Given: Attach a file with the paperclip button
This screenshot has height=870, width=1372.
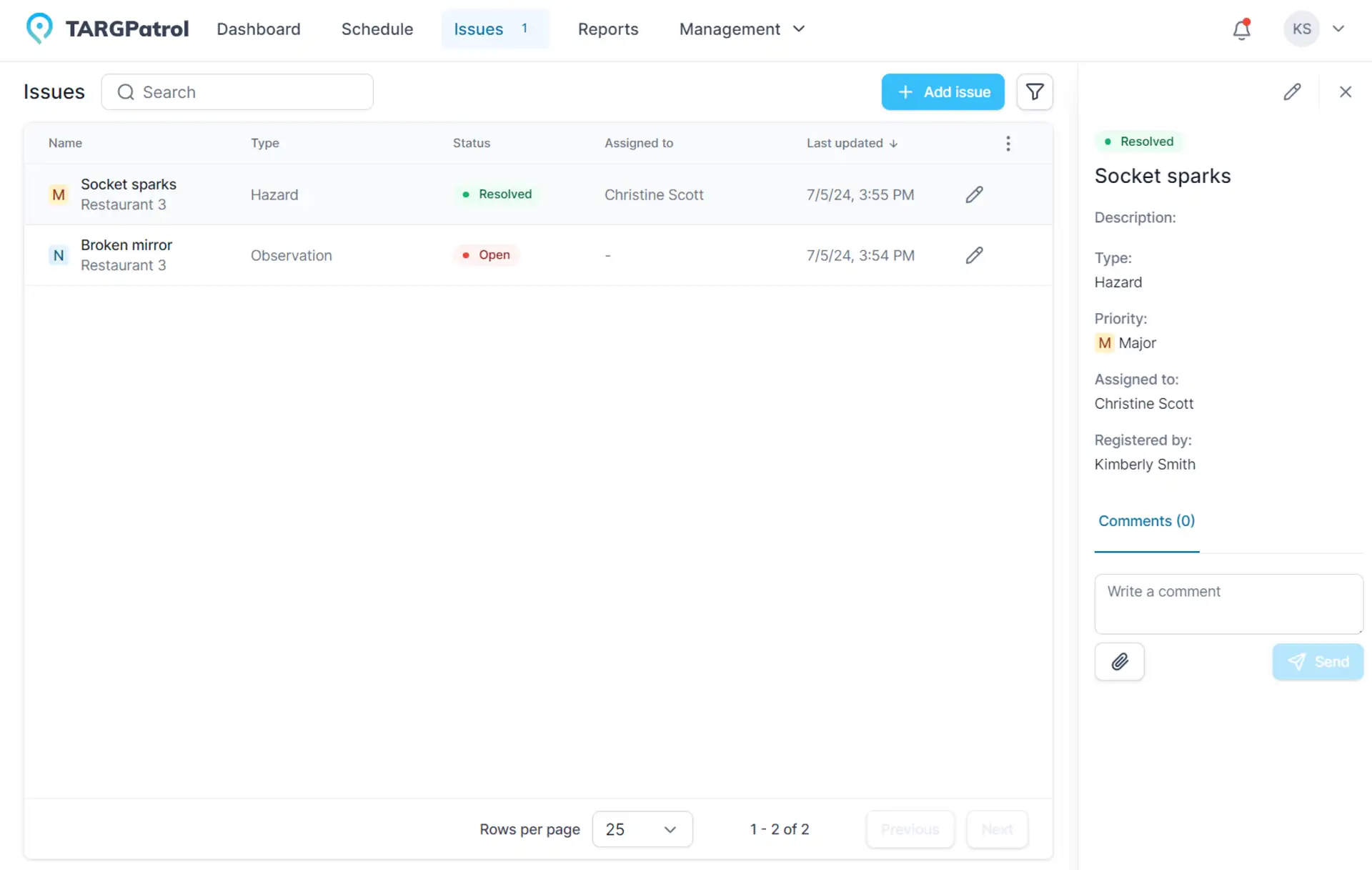Looking at the screenshot, I should point(1119,661).
